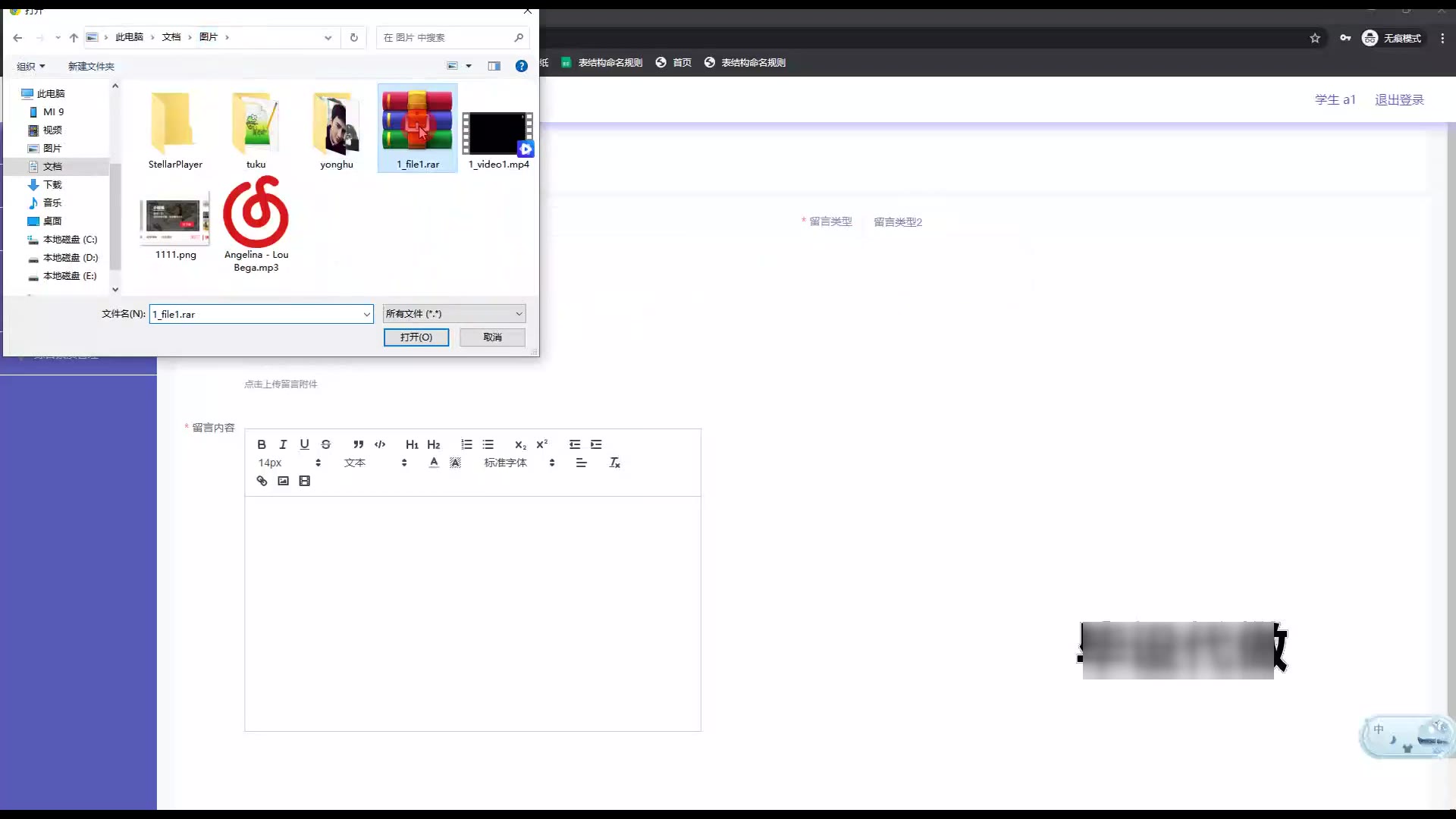Select 下载 in the navigation tree

pos(52,185)
